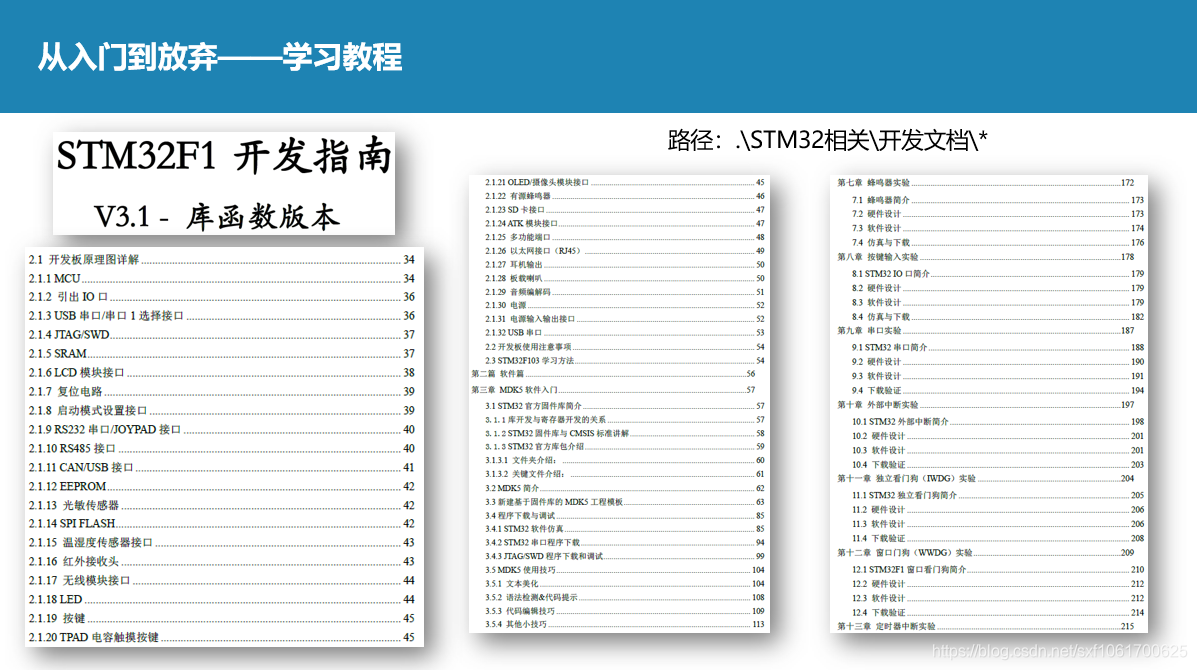Click chapter '第三章 MDK5 软件入门'

tap(613, 390)
